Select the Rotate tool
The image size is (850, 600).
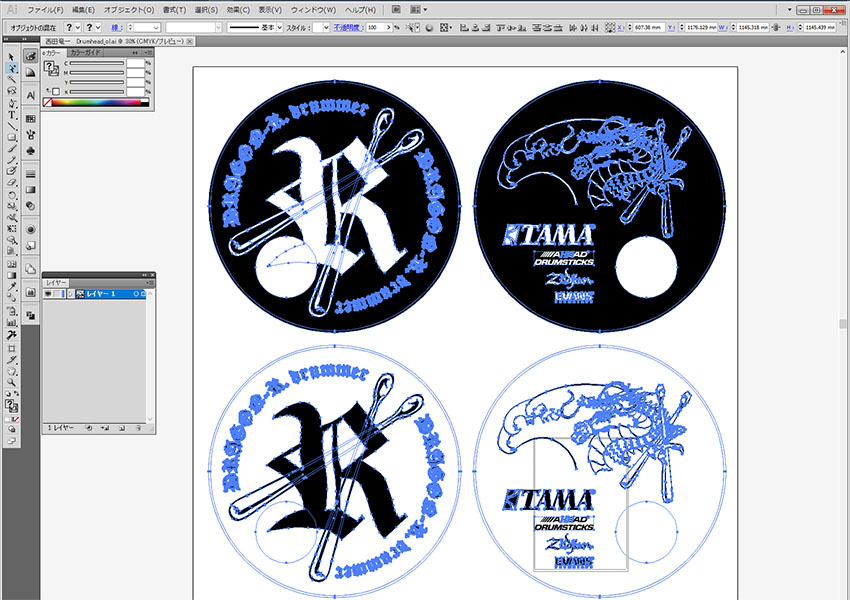(x=11, y=195)
